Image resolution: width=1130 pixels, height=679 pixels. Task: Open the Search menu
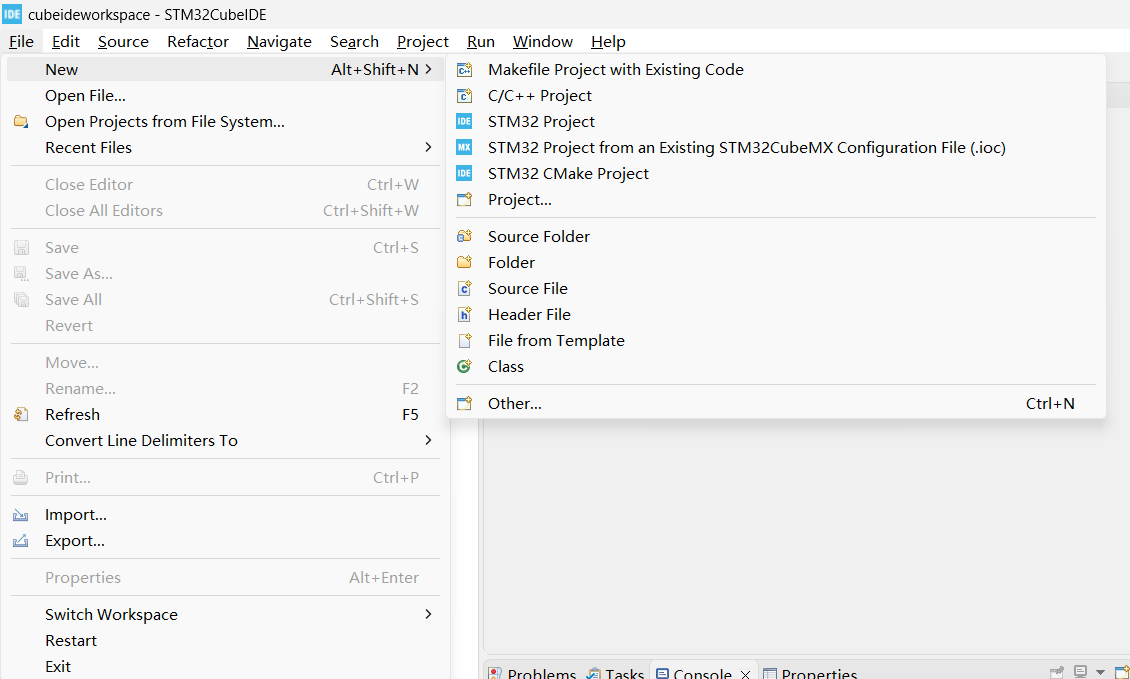click(x=354, y=42)
